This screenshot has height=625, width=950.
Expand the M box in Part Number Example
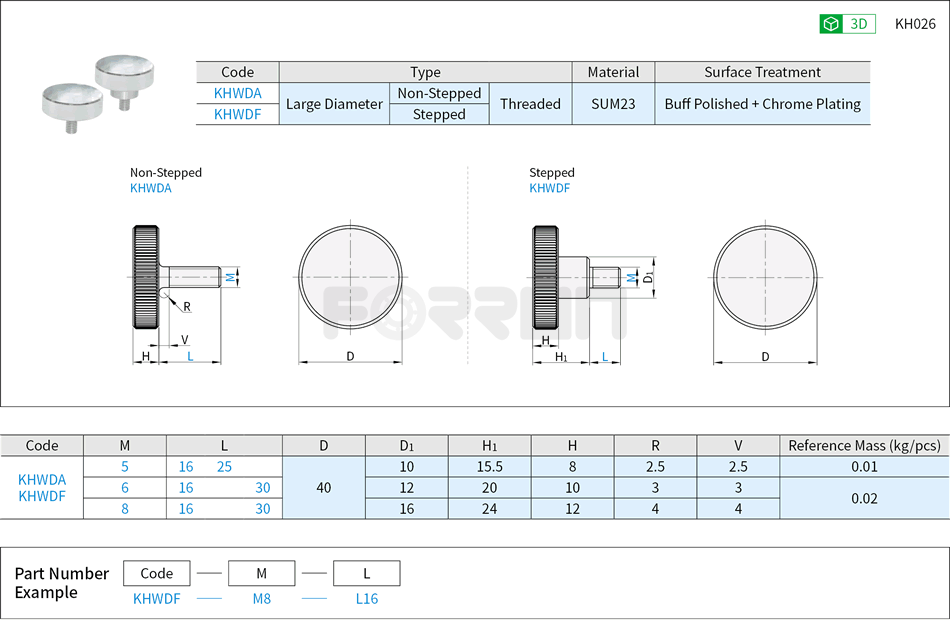[x=261, y=573]
